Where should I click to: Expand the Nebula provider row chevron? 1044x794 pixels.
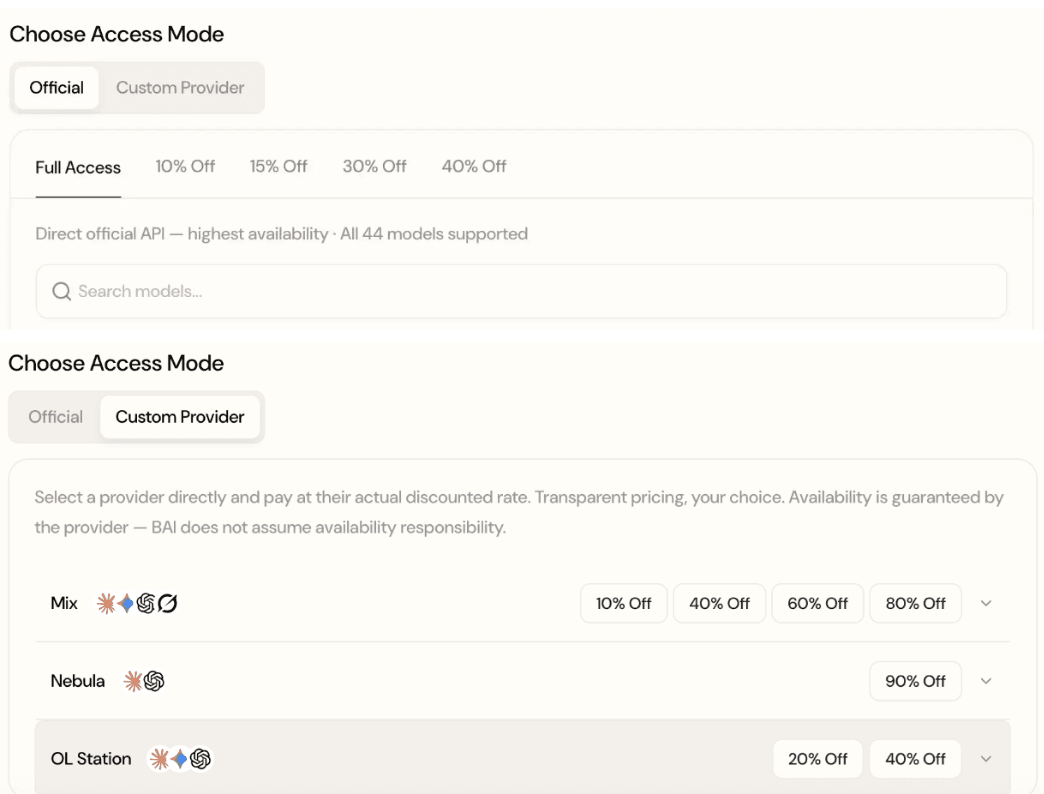986,681
